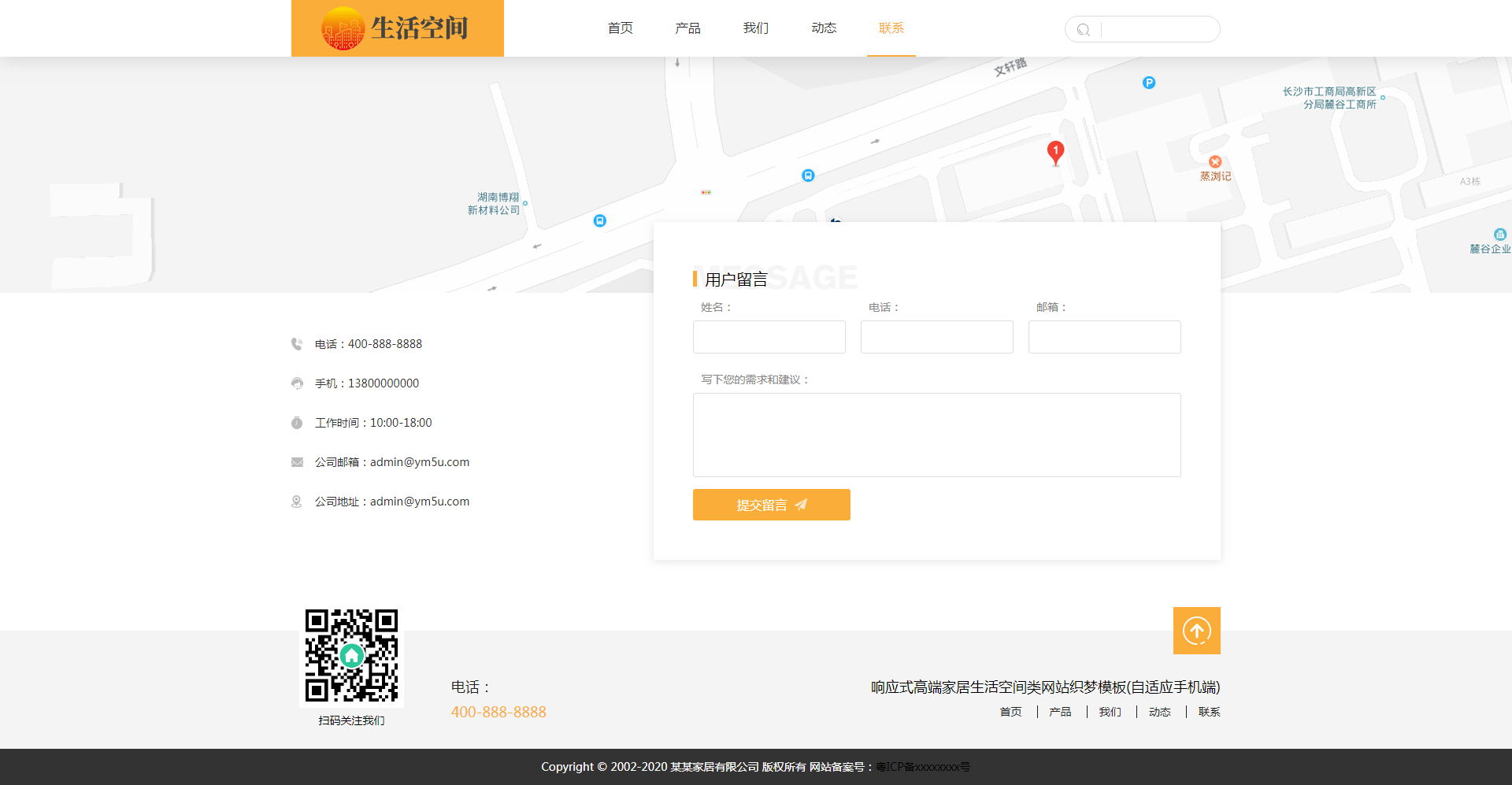Screen dimensions: 1512x785
Task: Focus the 姓名 input field
Action: click(769, 337)
